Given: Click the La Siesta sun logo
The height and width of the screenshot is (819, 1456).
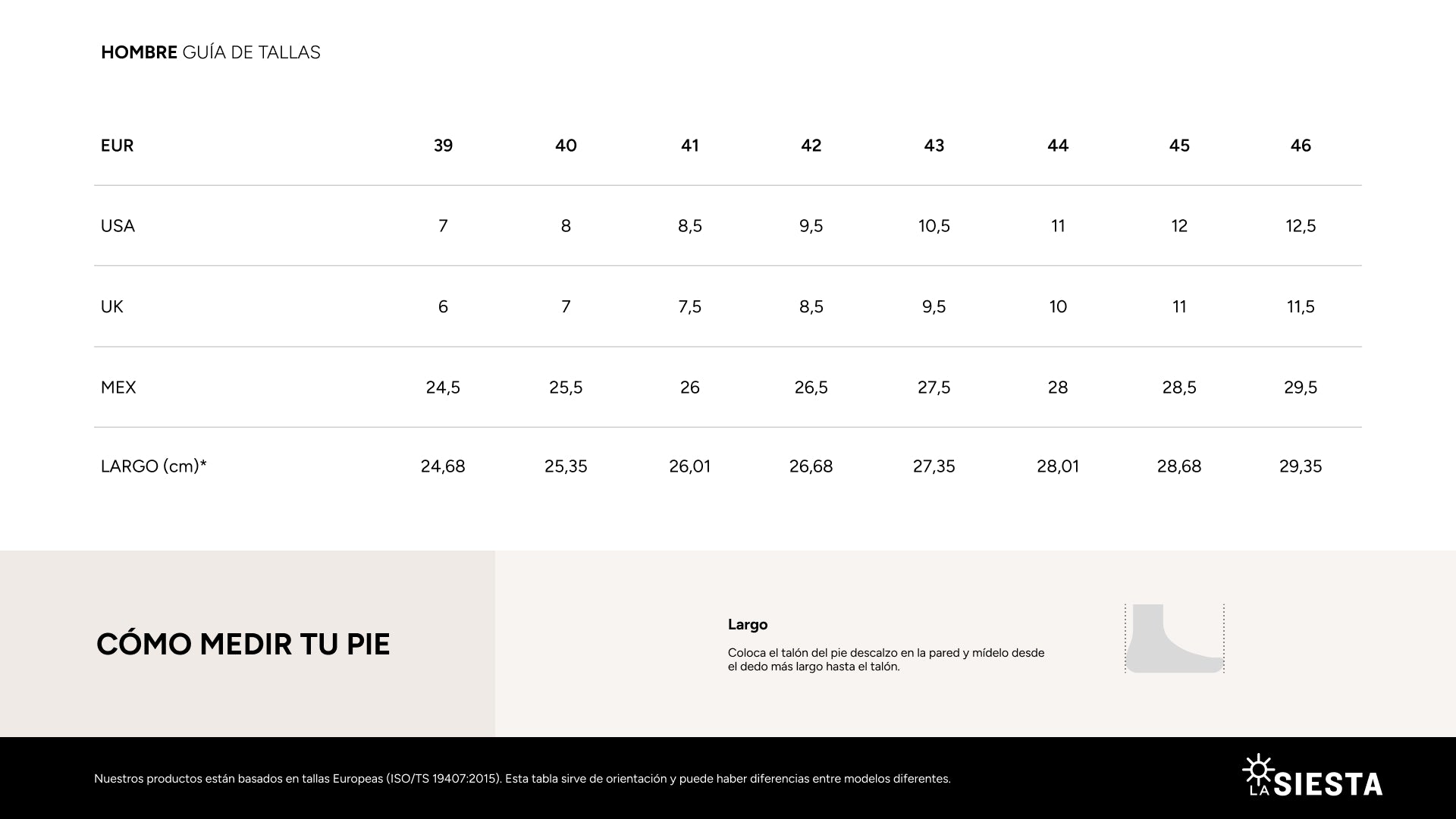Looking at the screenshot, I should coord(1313,776).
